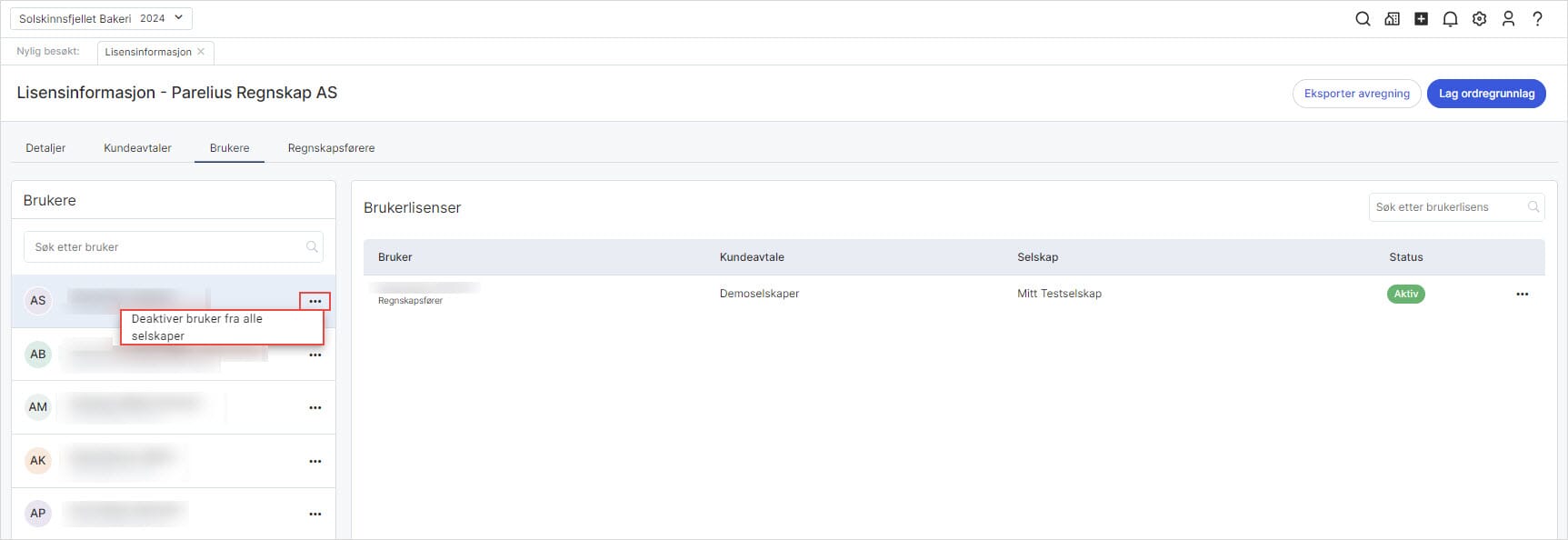Click the help question mark icon

coord(1537,19)
